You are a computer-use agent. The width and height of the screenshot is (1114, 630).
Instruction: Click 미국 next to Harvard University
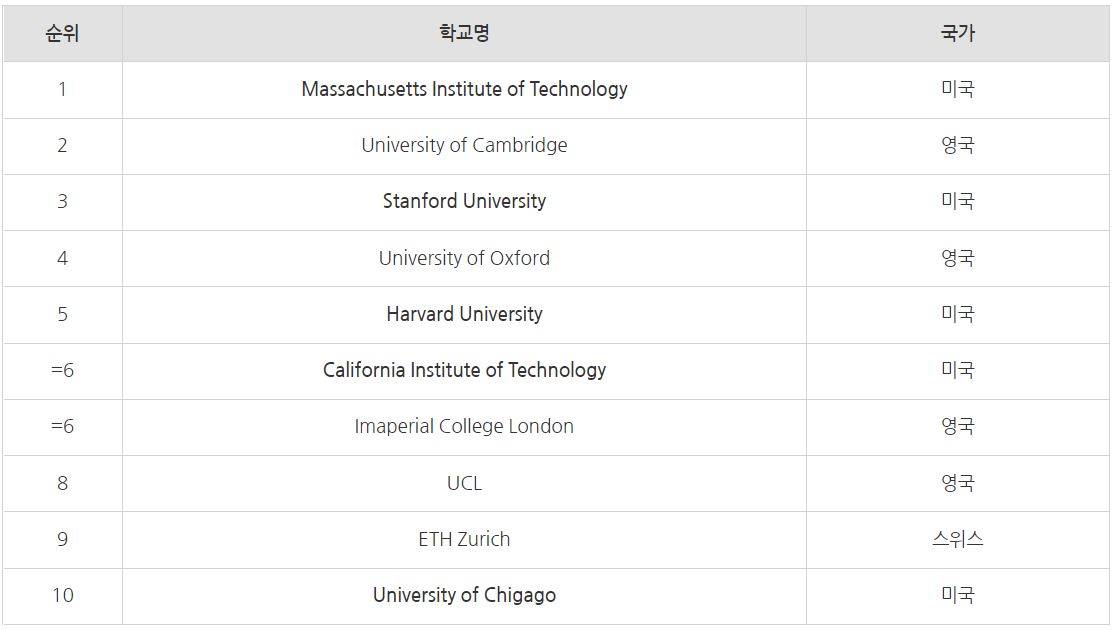pyautogui.click(x=957, y=314)
